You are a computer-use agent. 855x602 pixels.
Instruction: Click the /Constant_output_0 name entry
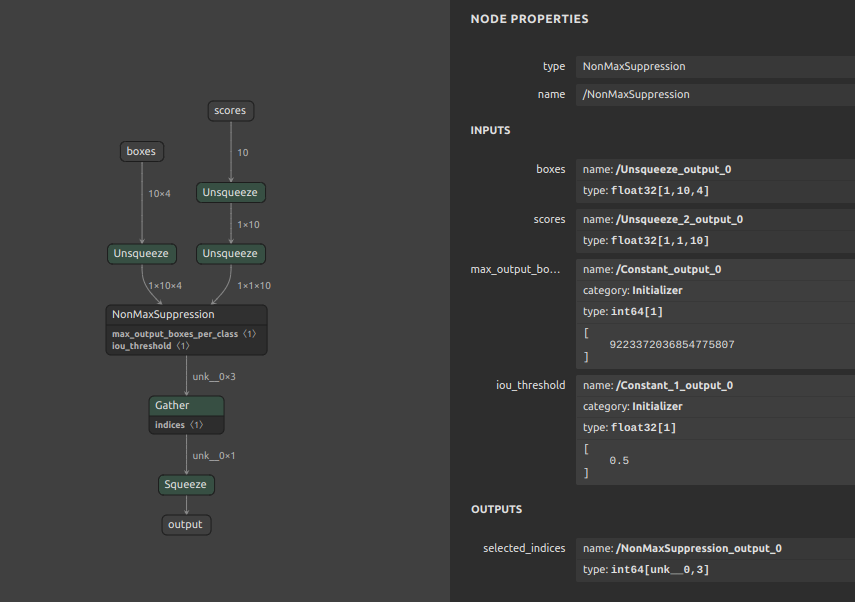[715, 269]
